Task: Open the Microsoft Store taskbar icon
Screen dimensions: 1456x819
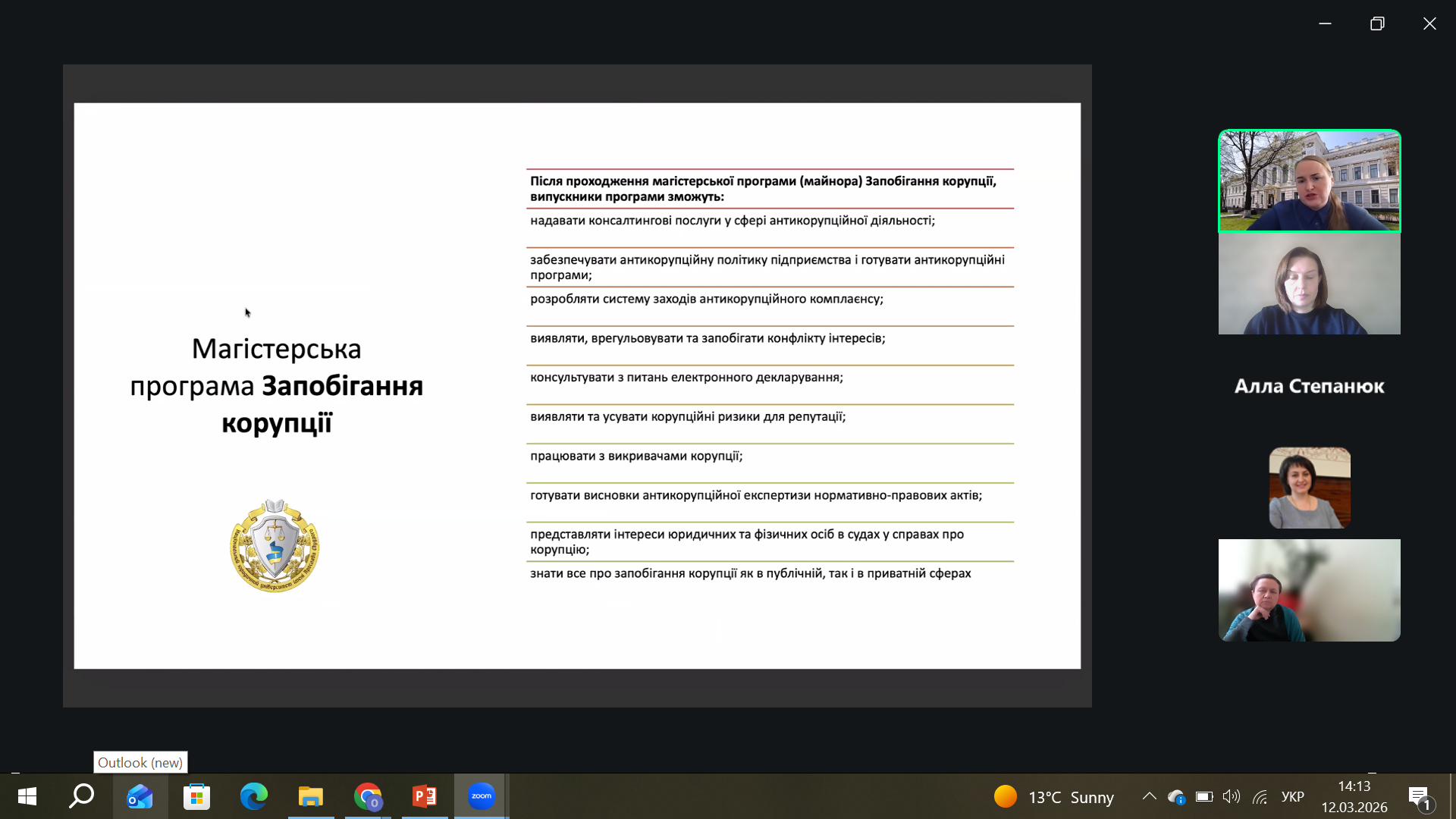Action: click(197, 796)
